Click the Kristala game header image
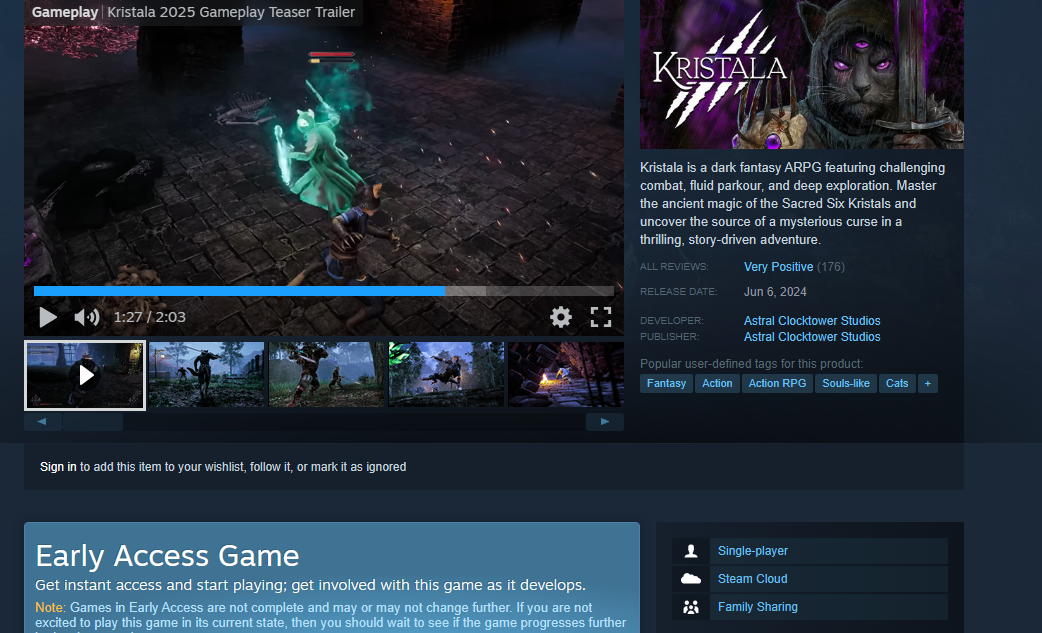This screenshot has width=1042, height=633. point(801,74)
